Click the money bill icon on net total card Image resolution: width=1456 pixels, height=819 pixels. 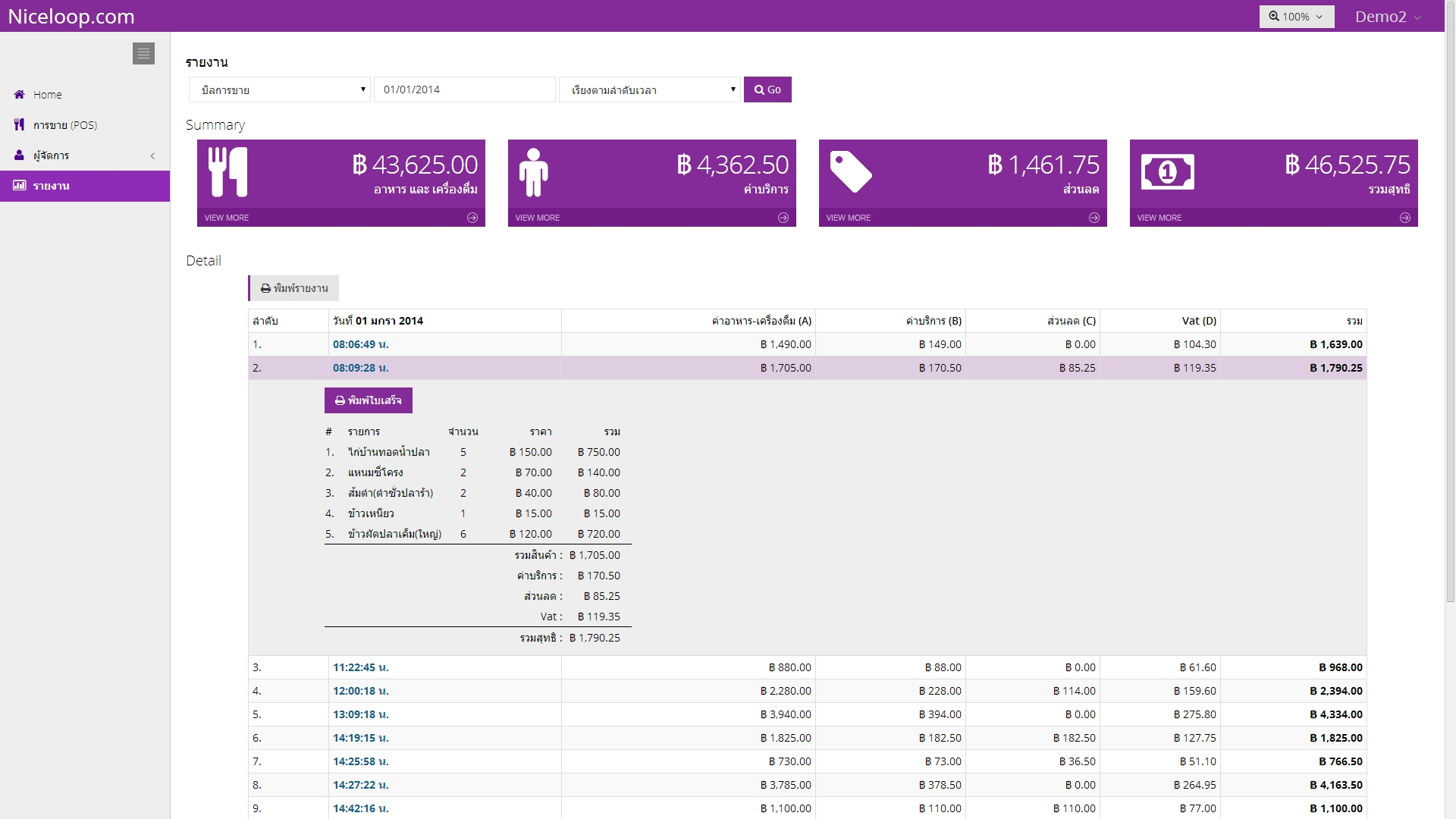[1168, 172]
